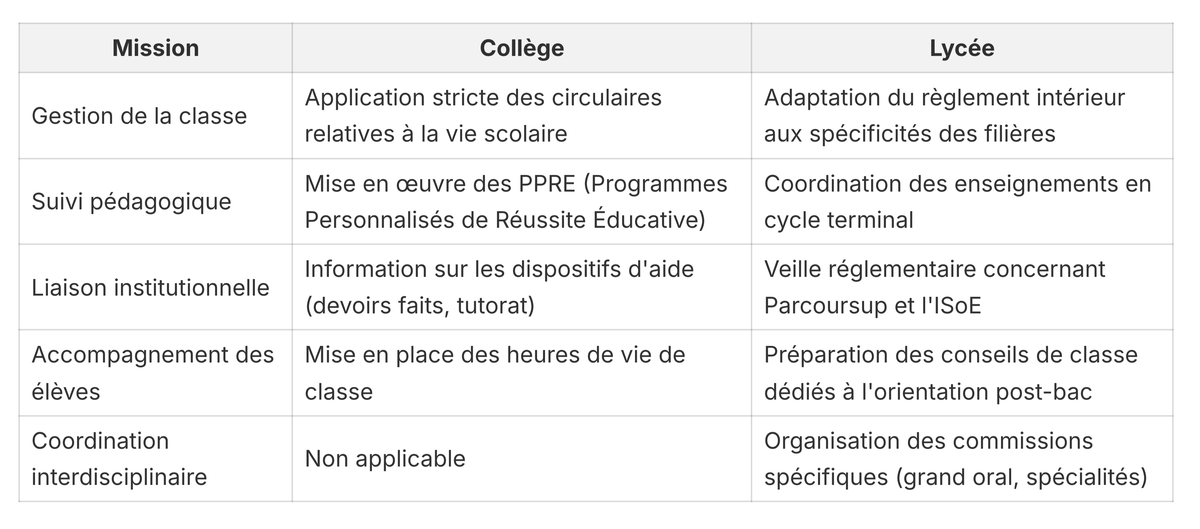Click the Mission column header
The image size is (1200, 529).
pyautogui.click(x=155, y=48)
